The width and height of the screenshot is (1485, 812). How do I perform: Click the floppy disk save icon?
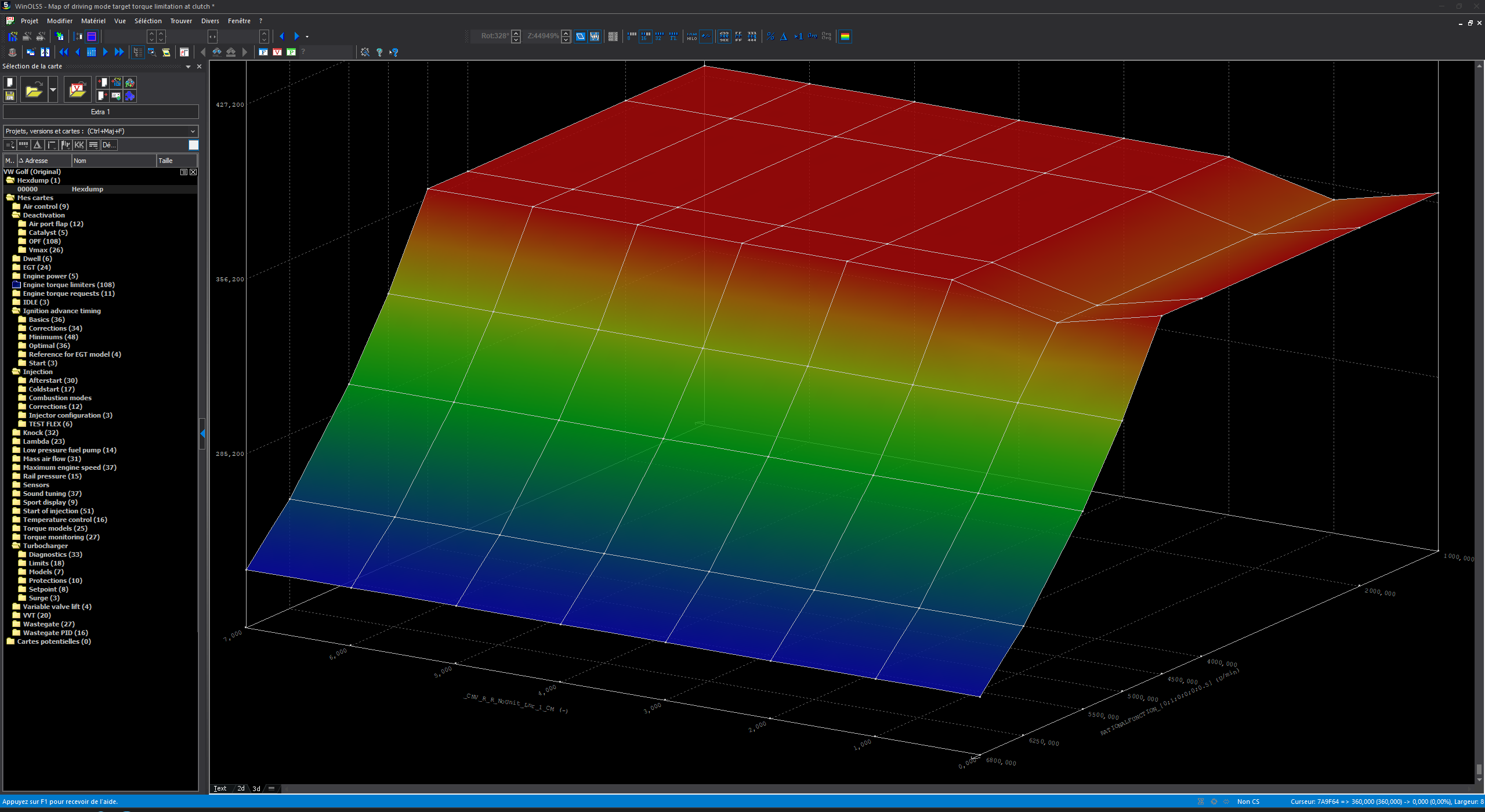coord(10,96)
